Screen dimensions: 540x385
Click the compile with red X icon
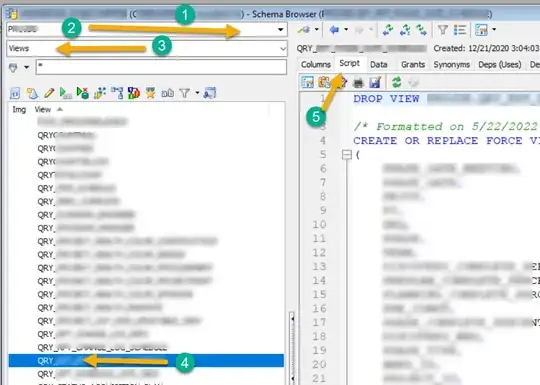click(x=83, y=93)
